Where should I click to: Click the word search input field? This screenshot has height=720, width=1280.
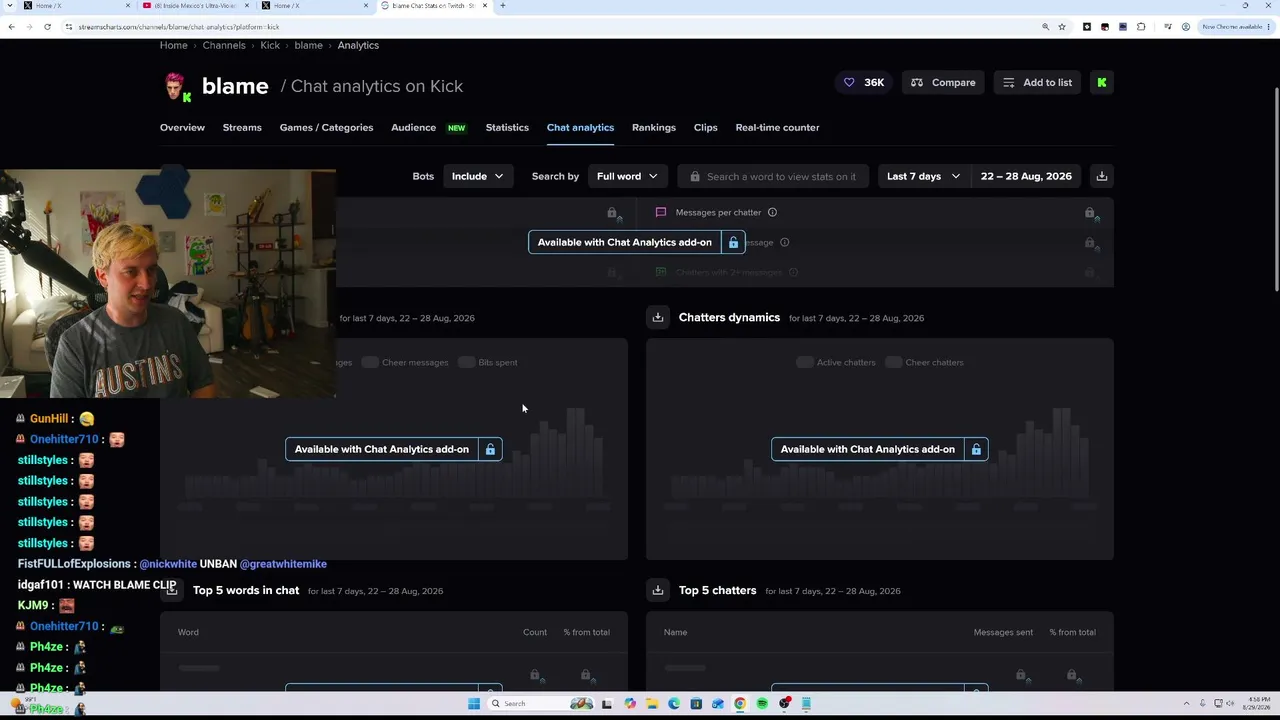pos(773,177)
